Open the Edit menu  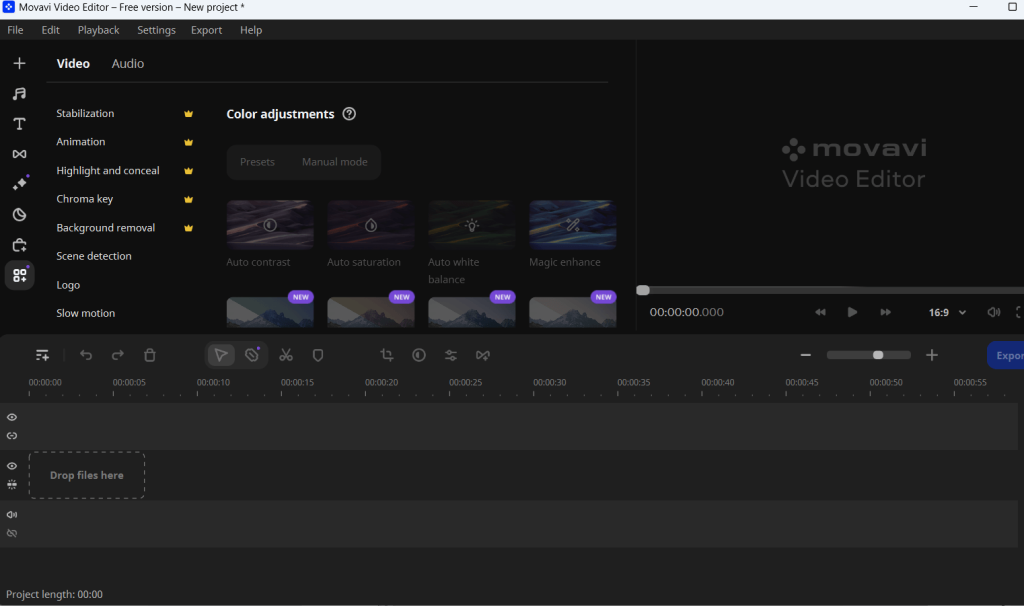click(50, 30)
